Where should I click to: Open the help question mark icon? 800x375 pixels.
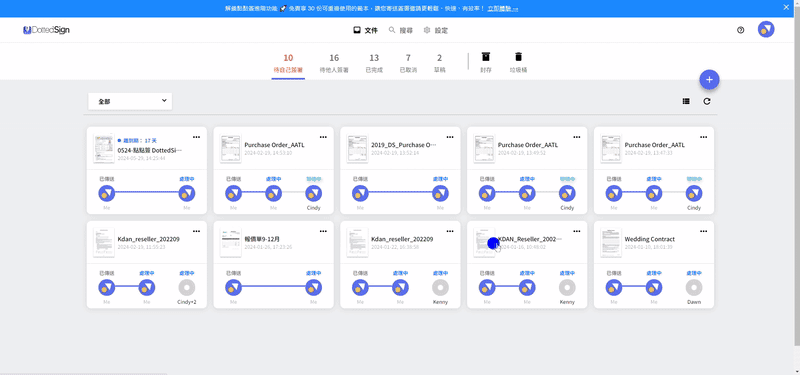click(741, 30)
